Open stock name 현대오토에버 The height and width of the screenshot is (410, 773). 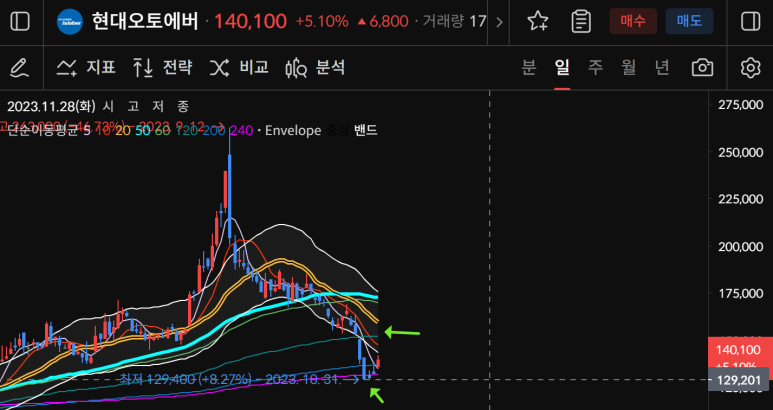(x=145, y=22)
